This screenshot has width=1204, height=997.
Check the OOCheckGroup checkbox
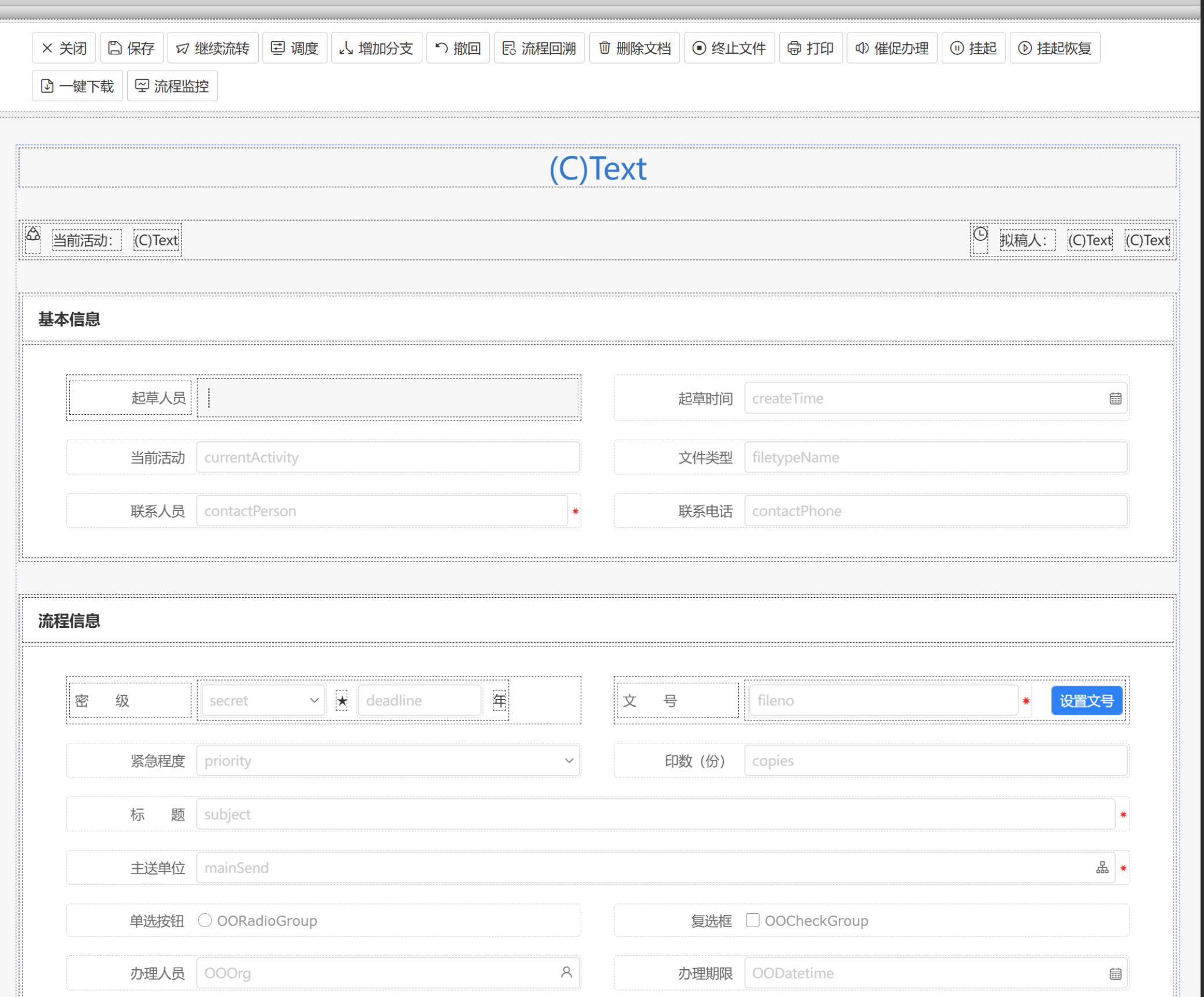[752, 920]
